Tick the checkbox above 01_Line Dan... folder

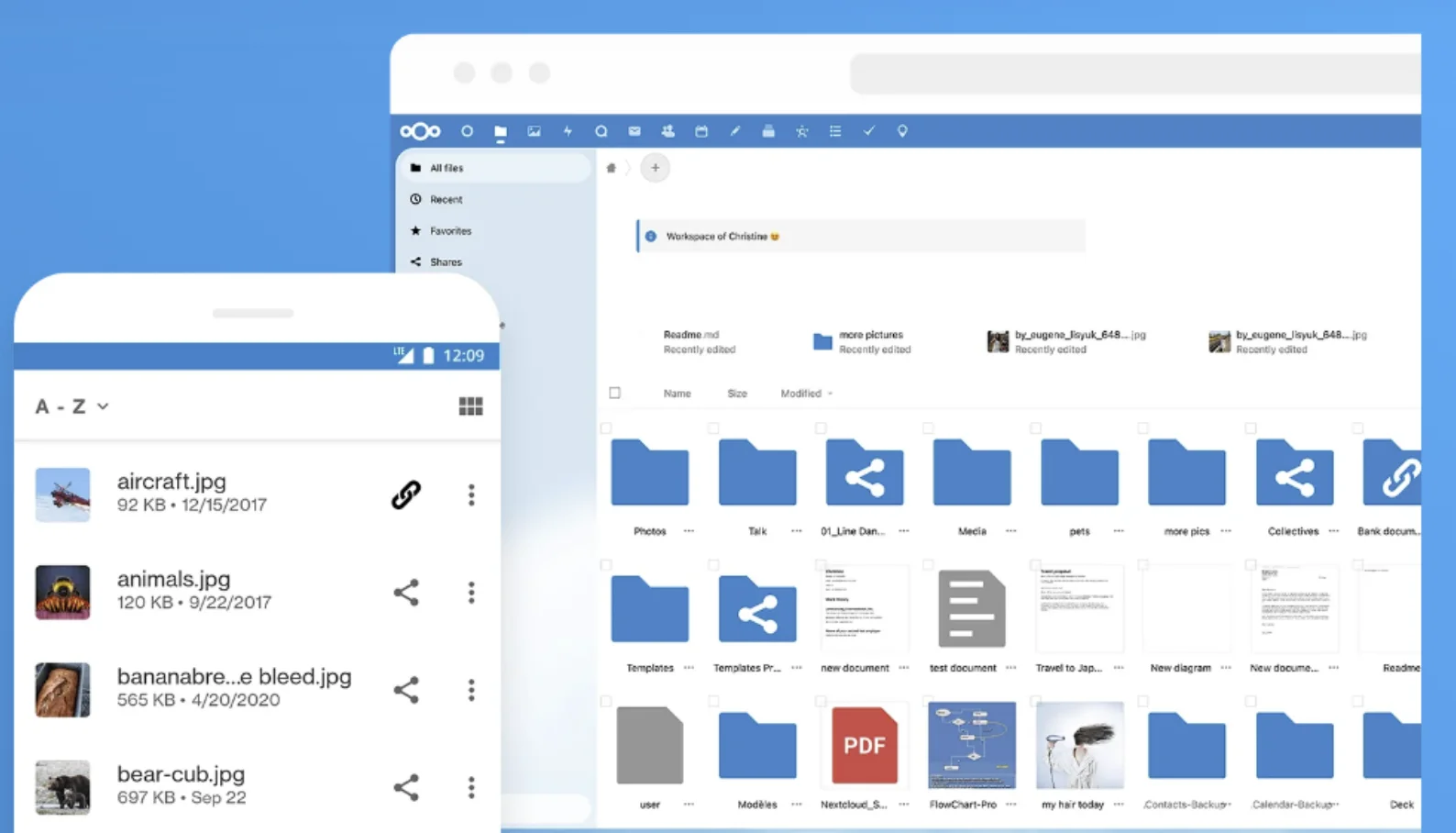[x=821, y=428]
